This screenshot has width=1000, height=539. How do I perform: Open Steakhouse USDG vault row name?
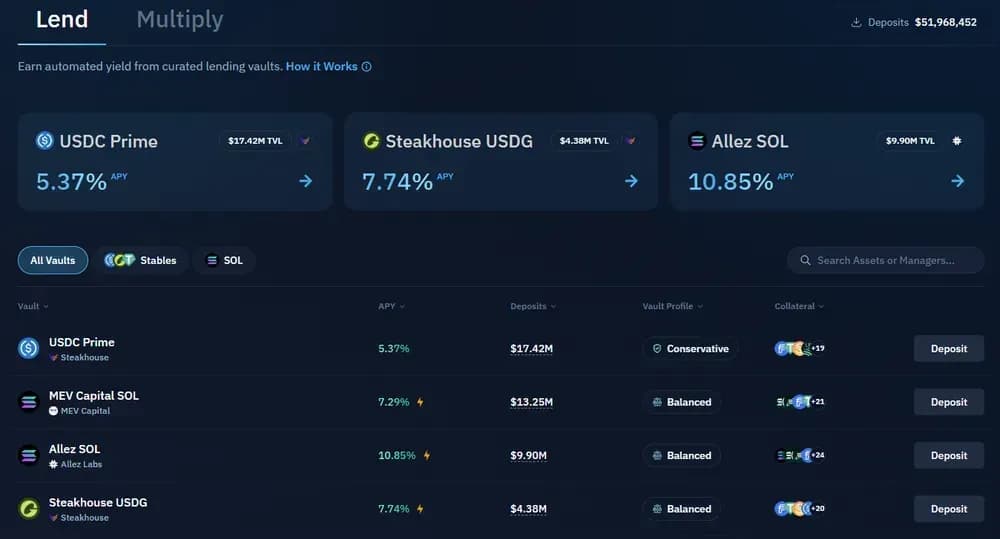(98, 503)
